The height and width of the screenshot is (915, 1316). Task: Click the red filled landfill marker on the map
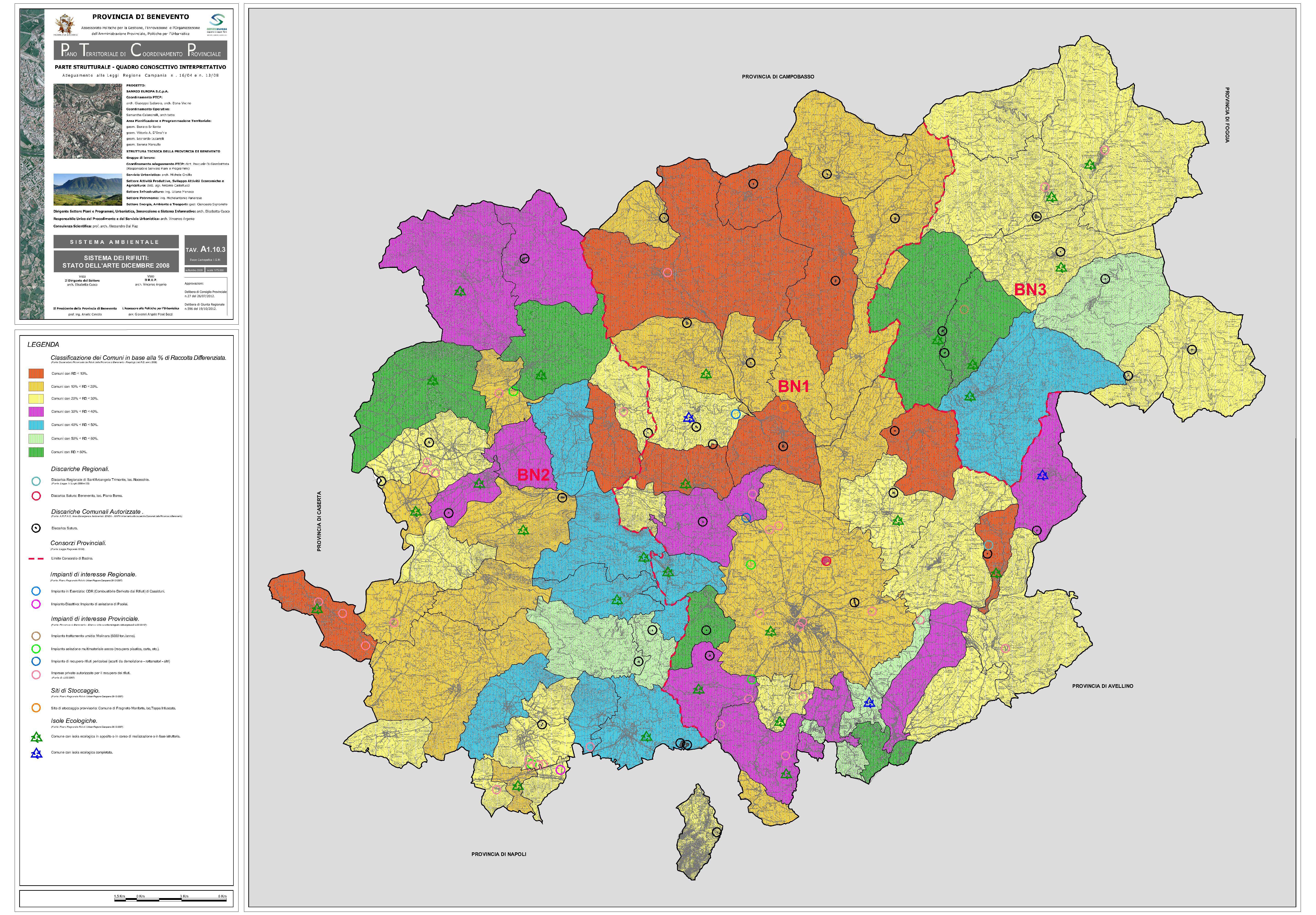(826, 561)
